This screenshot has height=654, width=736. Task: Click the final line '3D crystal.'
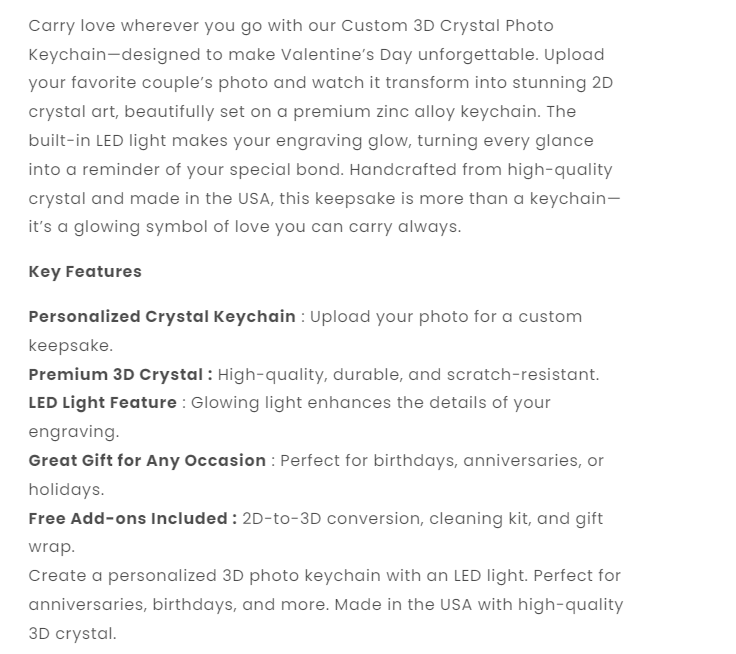pos(72,634)
